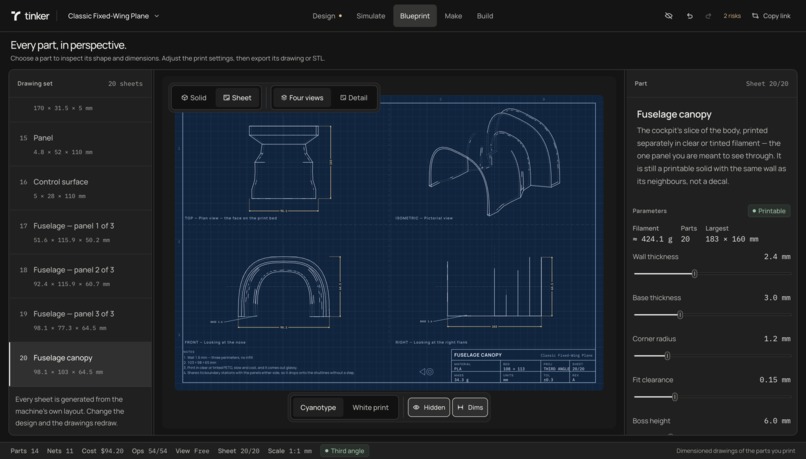The width and height of the screenshot is (806, 459).
Task: Select the Four views layout
Action: click(x=302, y=98)
